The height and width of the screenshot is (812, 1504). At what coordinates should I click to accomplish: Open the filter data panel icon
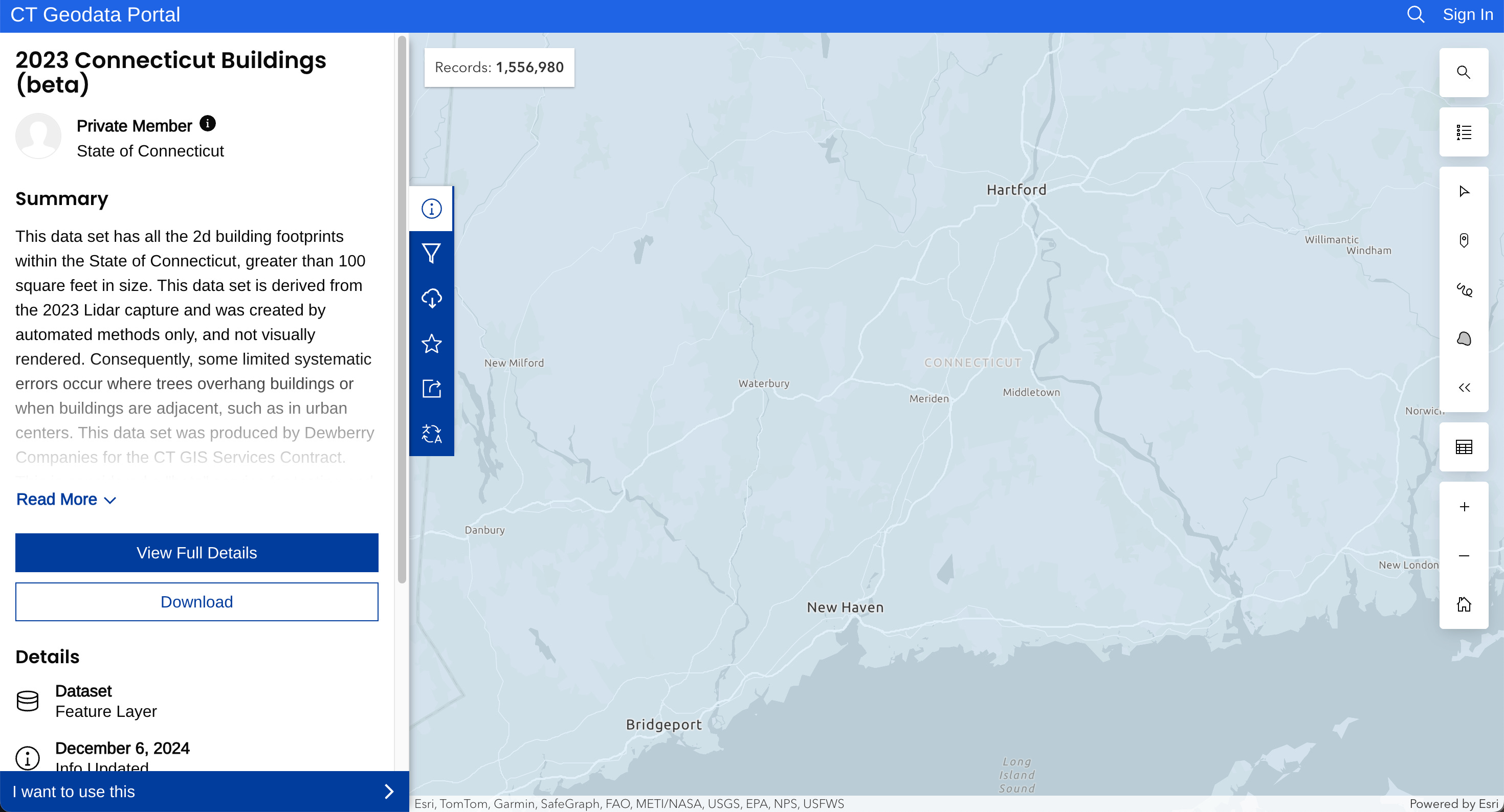pyautogui.click(x=431, y=253)
